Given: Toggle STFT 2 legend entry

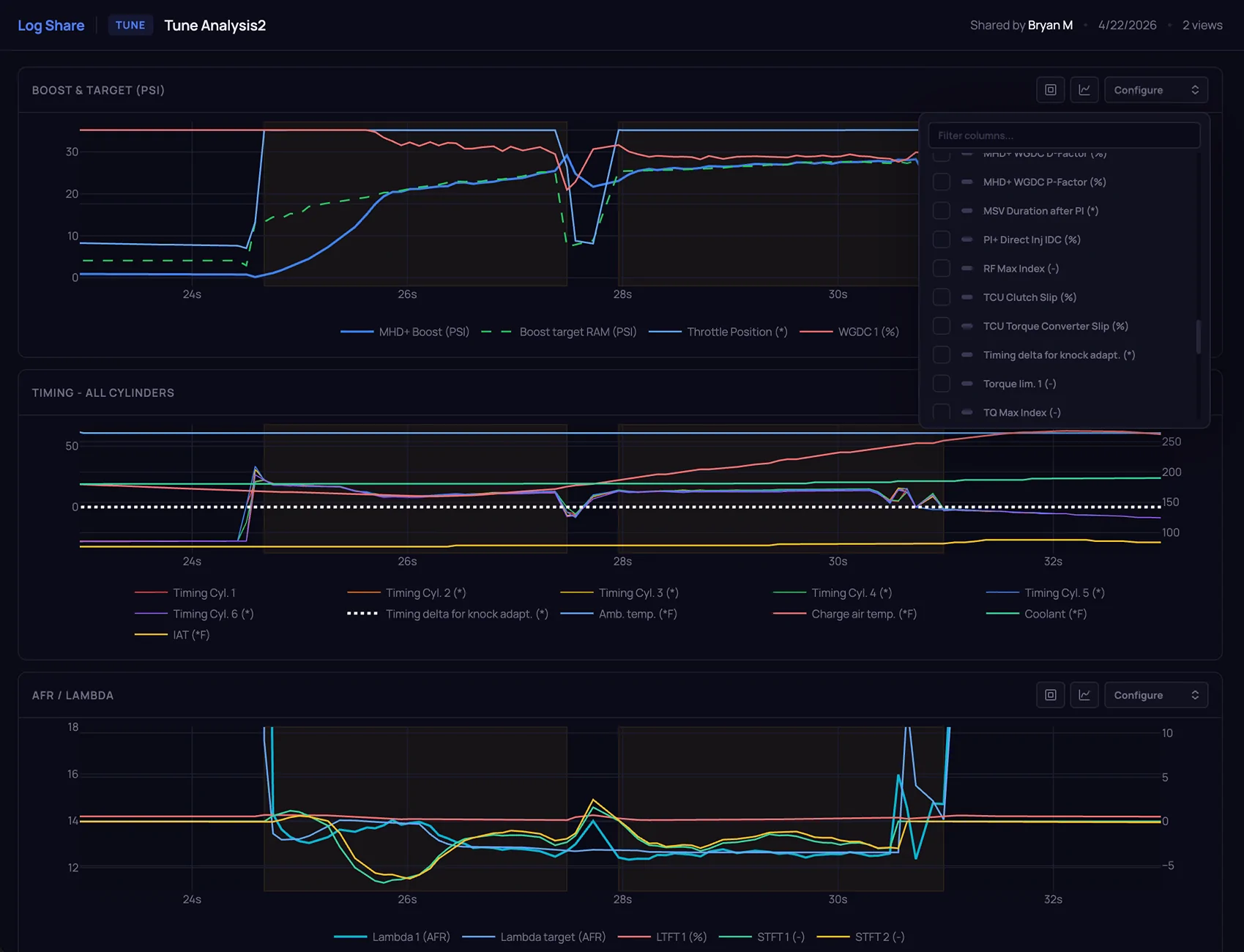Looking at the screenshot, I should 861,937.
